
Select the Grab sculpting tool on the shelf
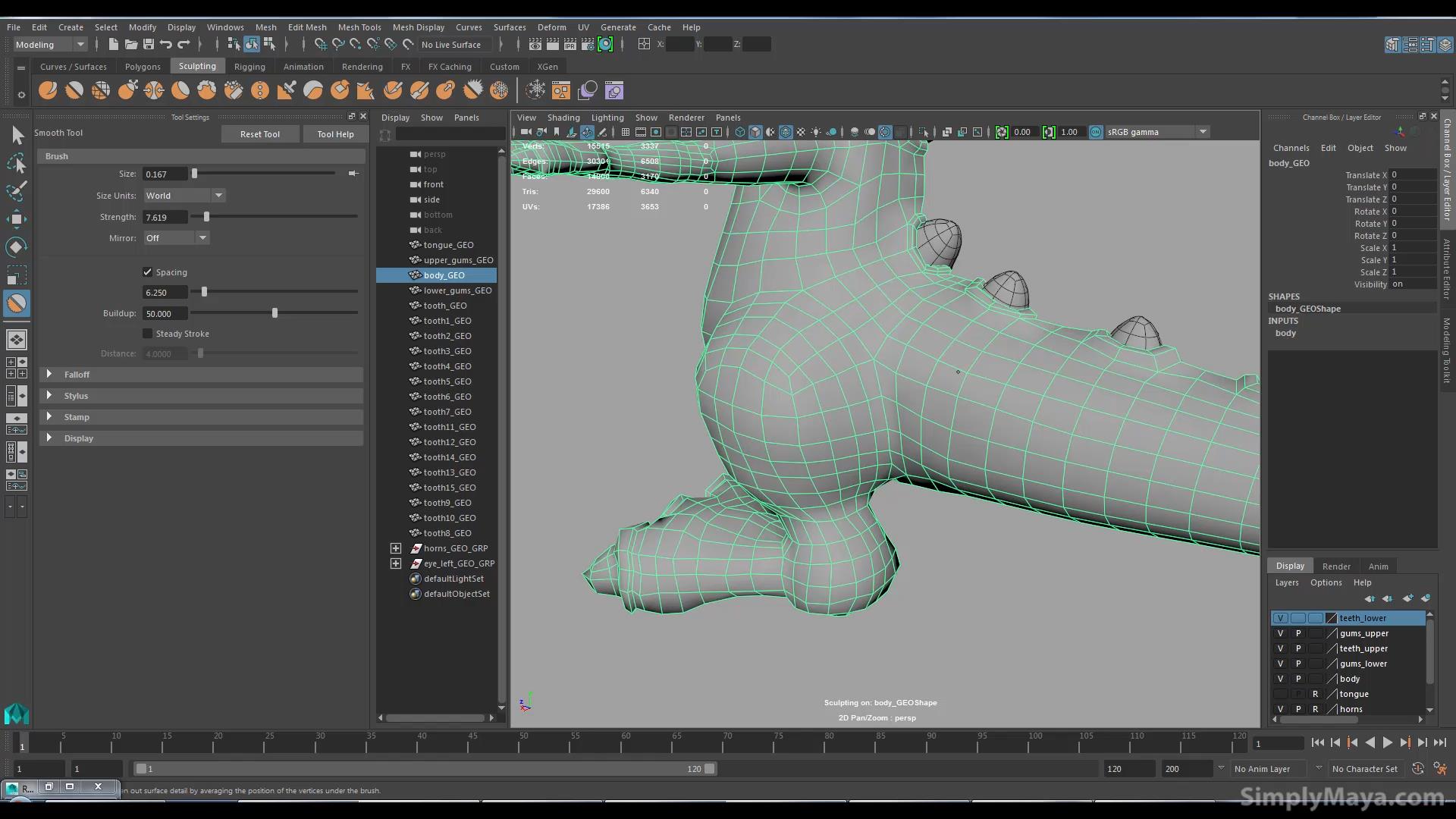(127, 91)
